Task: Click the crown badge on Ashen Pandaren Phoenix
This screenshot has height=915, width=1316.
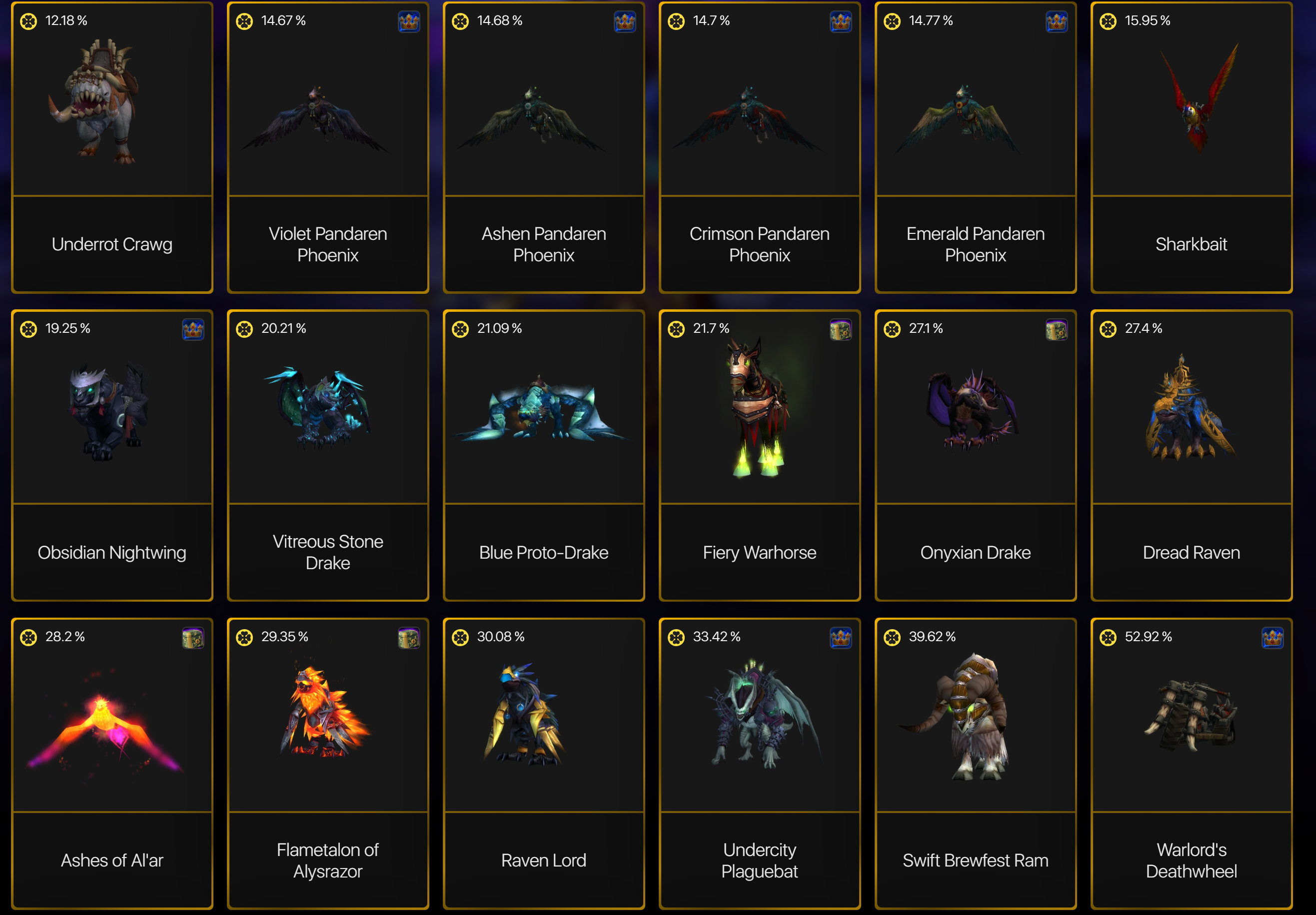Action: pos(625,22)
